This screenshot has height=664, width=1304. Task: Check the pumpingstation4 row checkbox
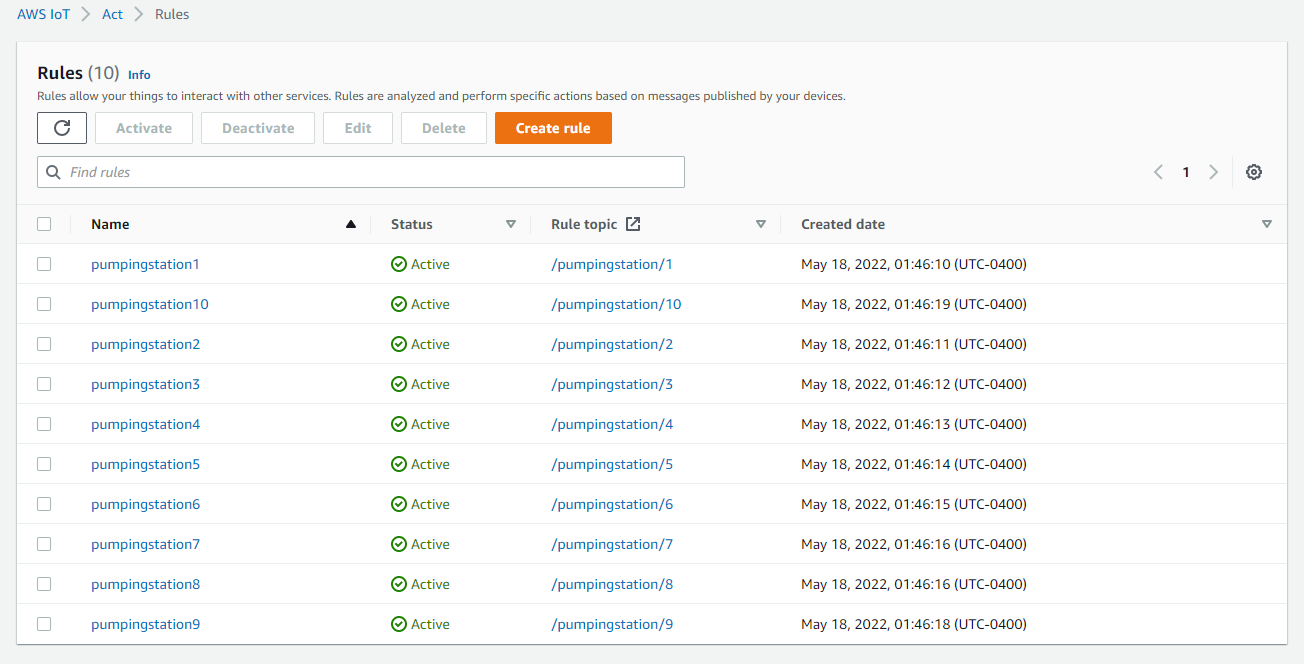44,424
